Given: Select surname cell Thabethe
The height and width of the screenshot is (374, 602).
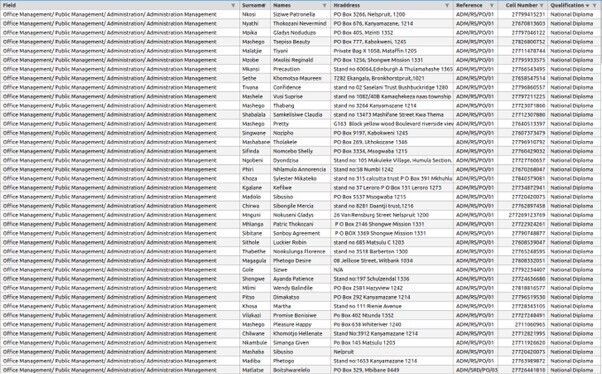Looking at the screenshot, I should 255,252.
